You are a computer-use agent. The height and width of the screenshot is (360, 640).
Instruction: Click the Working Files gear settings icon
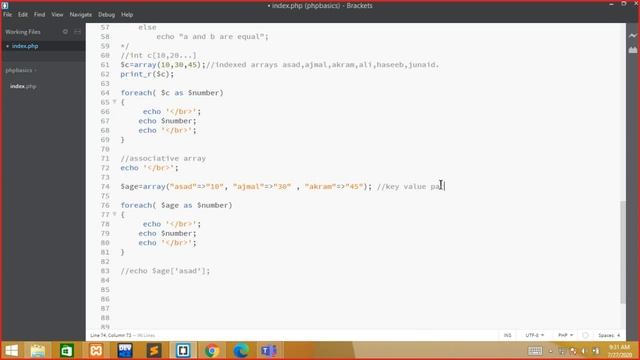(65, 31)
